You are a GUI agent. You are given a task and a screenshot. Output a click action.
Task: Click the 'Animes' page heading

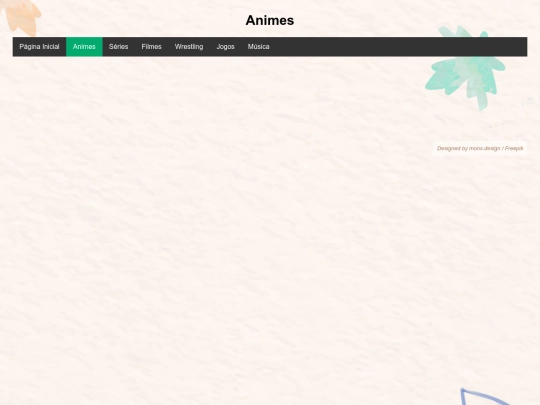[x=270, y=20]
